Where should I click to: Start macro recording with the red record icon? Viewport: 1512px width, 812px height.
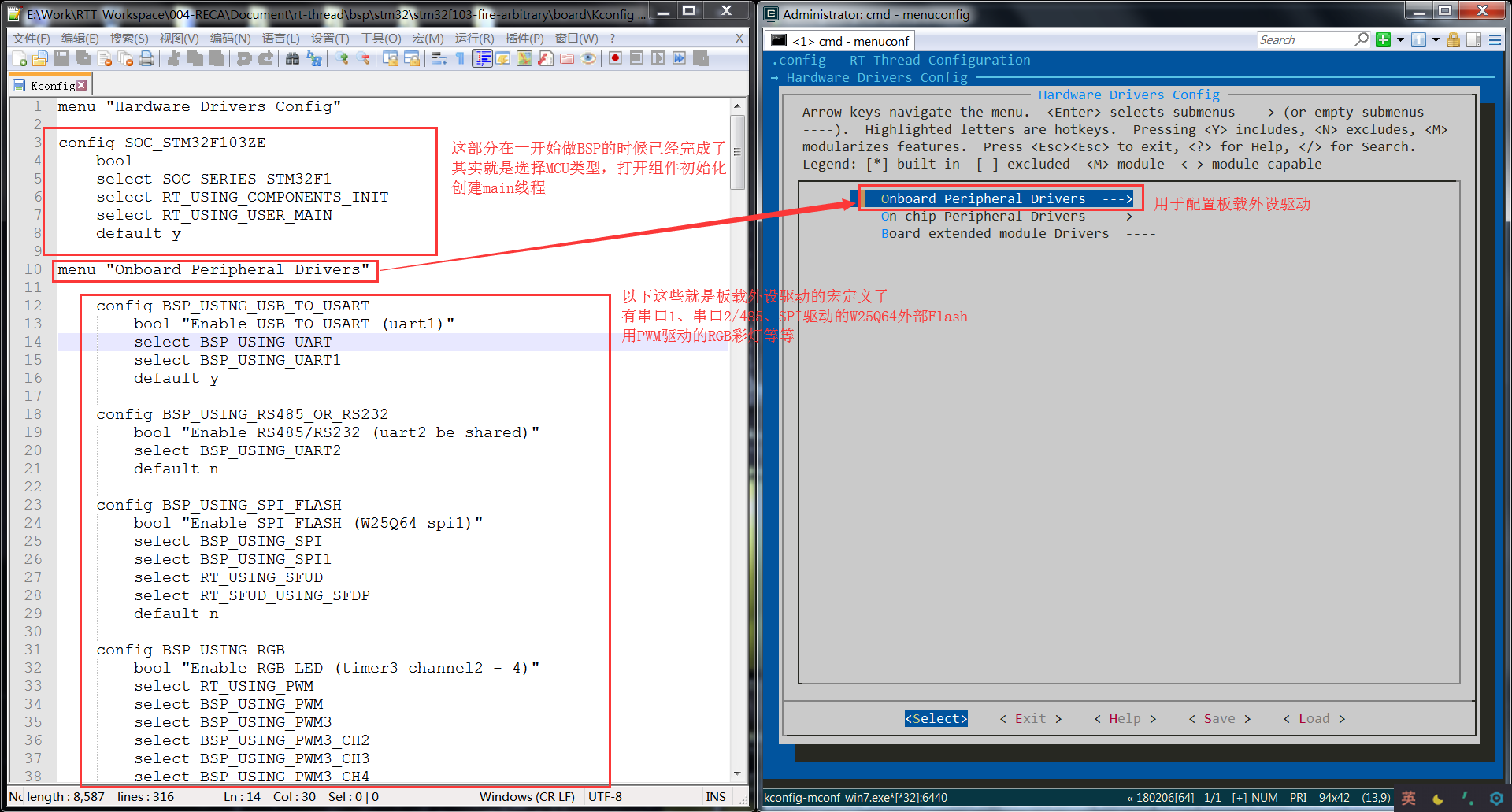pos(613,58)
